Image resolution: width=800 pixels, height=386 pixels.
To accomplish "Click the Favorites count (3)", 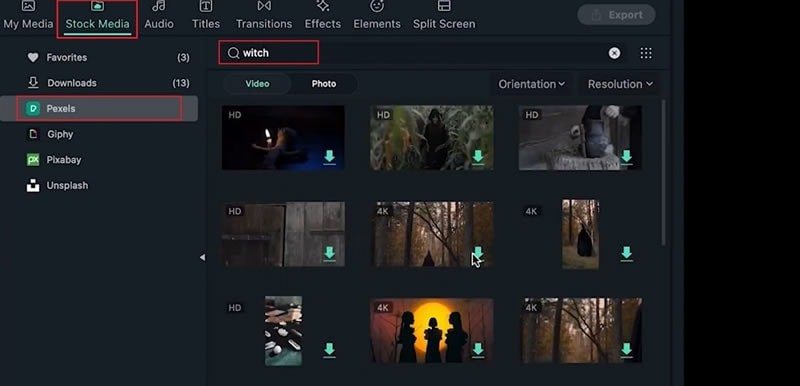I will point(183,58).
